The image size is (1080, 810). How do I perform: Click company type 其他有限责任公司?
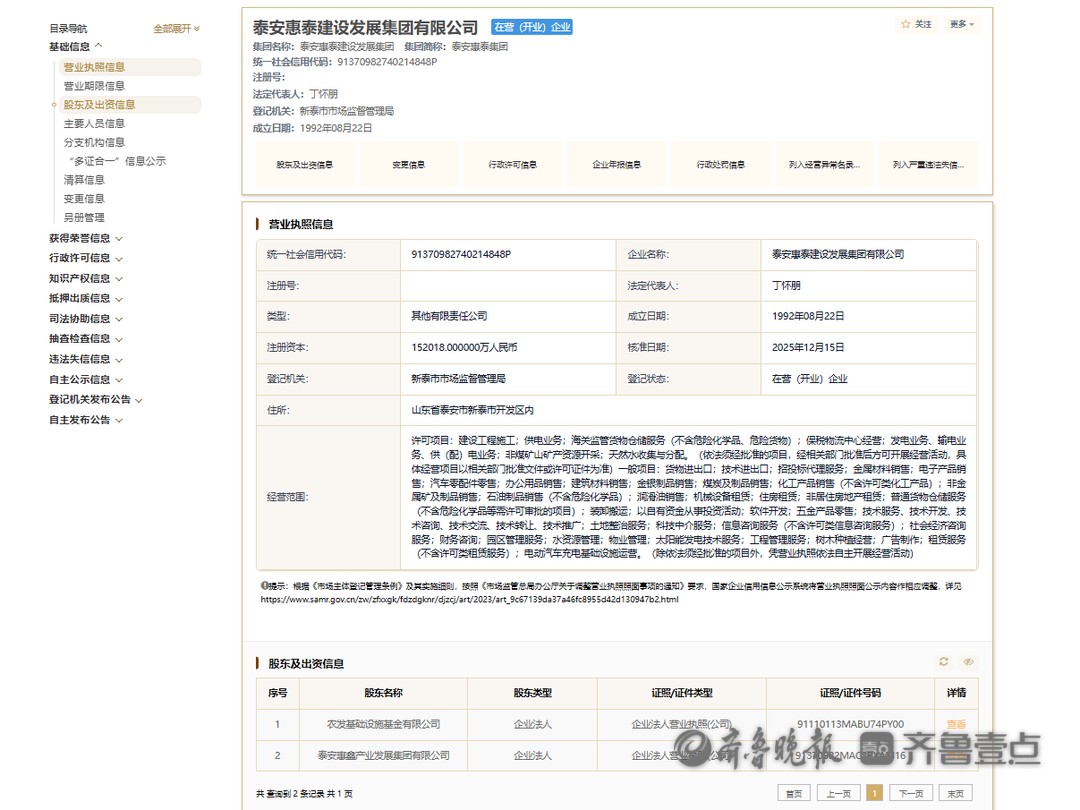449,316
